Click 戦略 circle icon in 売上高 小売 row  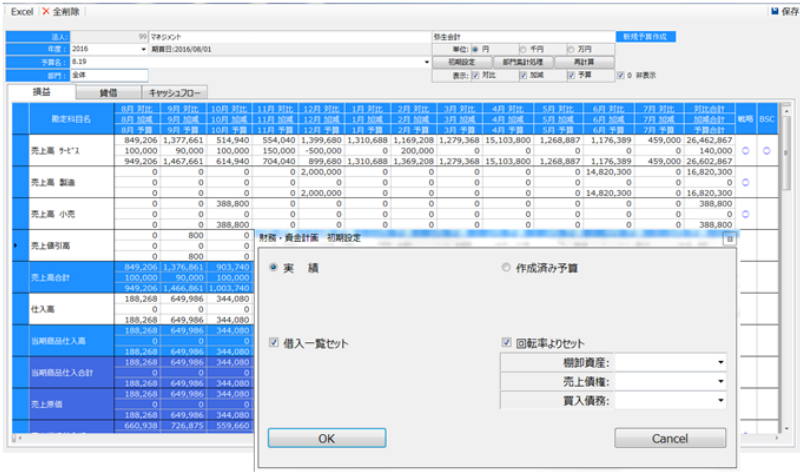tap(744, 213)
